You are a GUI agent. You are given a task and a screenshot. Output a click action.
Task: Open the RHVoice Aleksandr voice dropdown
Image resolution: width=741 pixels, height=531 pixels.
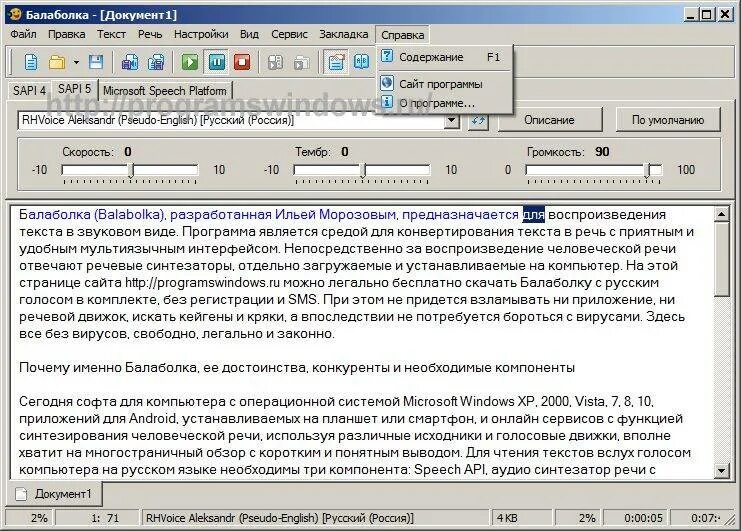(451, 120)
